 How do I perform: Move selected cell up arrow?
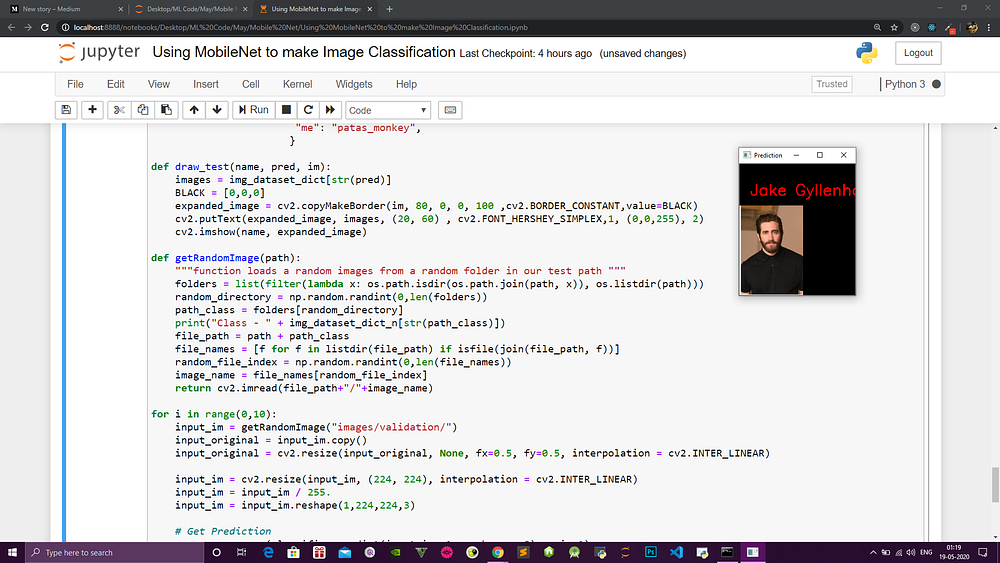194,110
